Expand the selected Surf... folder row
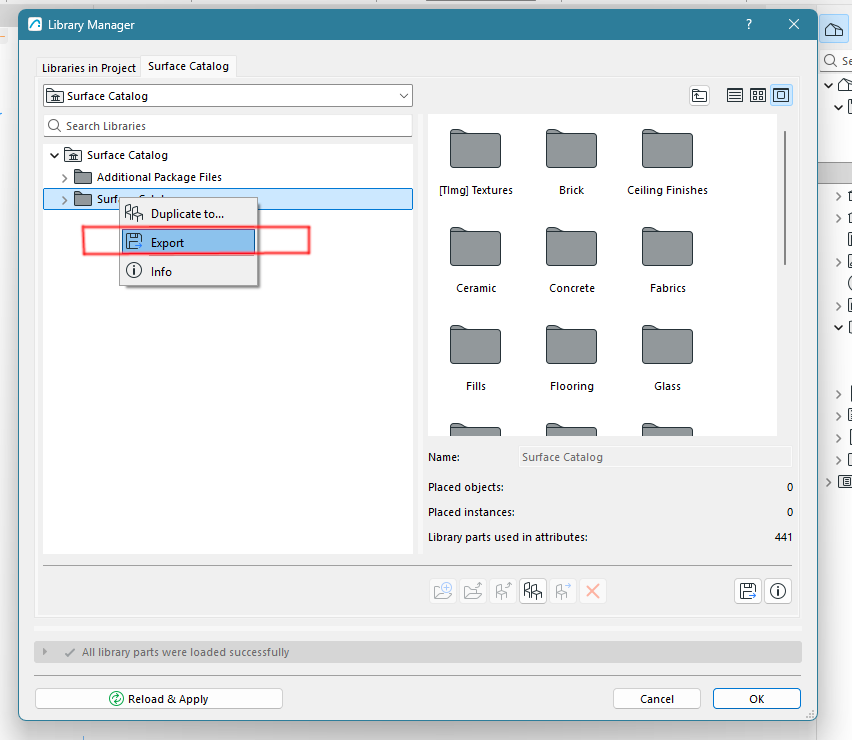 pos(65,199)
